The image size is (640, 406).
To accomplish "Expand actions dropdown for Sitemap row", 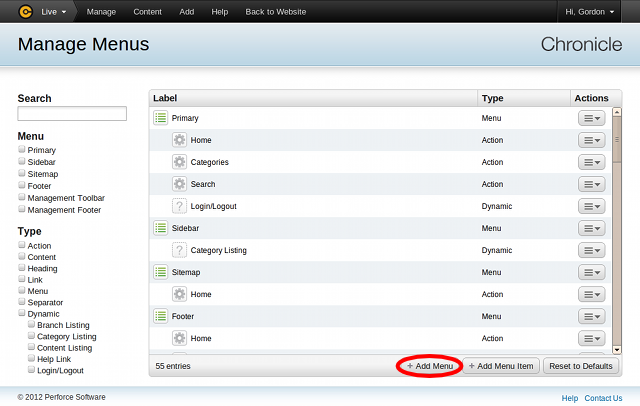I will 592,272.
